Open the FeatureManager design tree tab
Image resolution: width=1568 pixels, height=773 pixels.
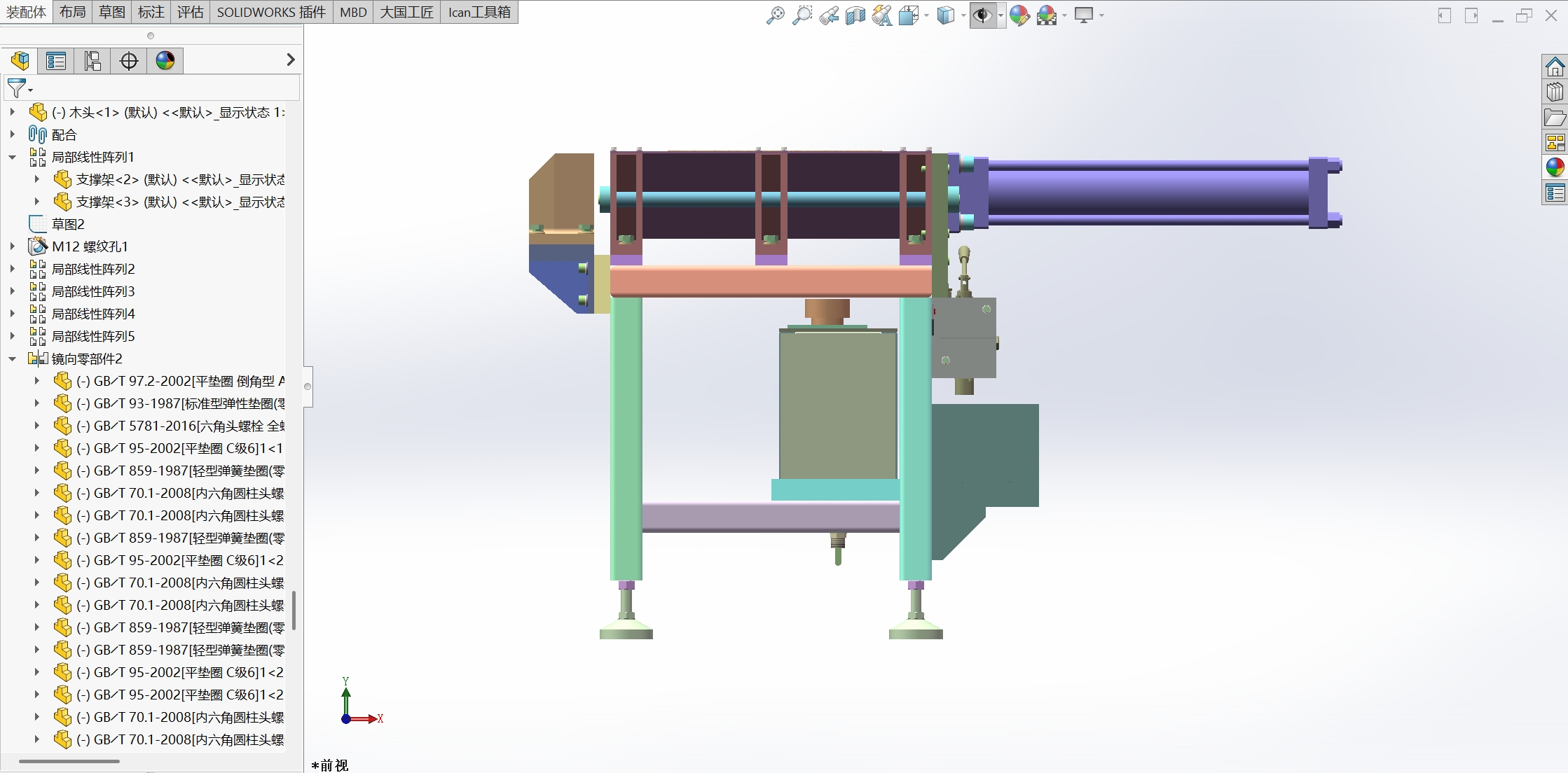point(20,61)
